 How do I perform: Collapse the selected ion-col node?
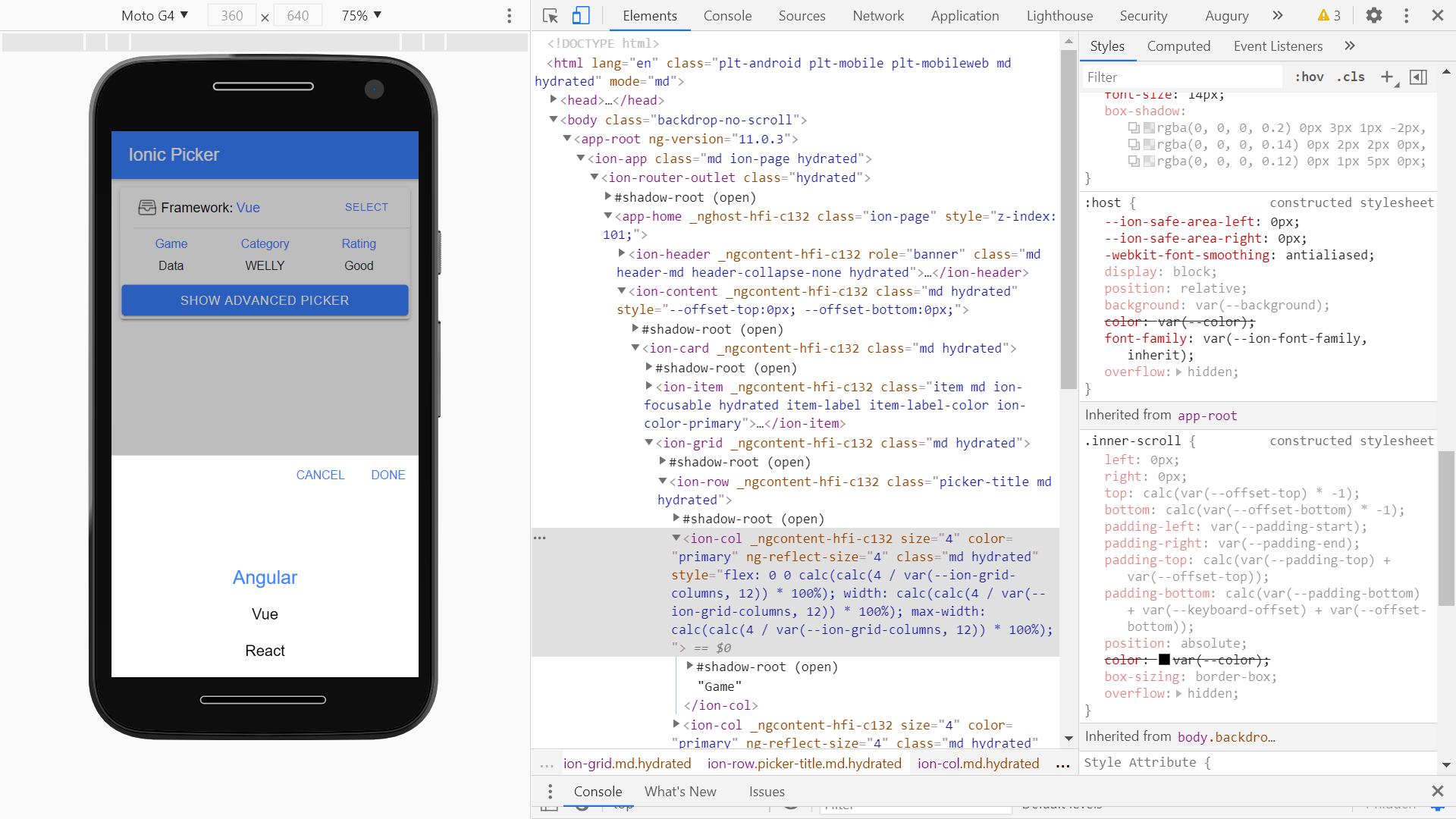pyautogui.click(x=676, y=538)
